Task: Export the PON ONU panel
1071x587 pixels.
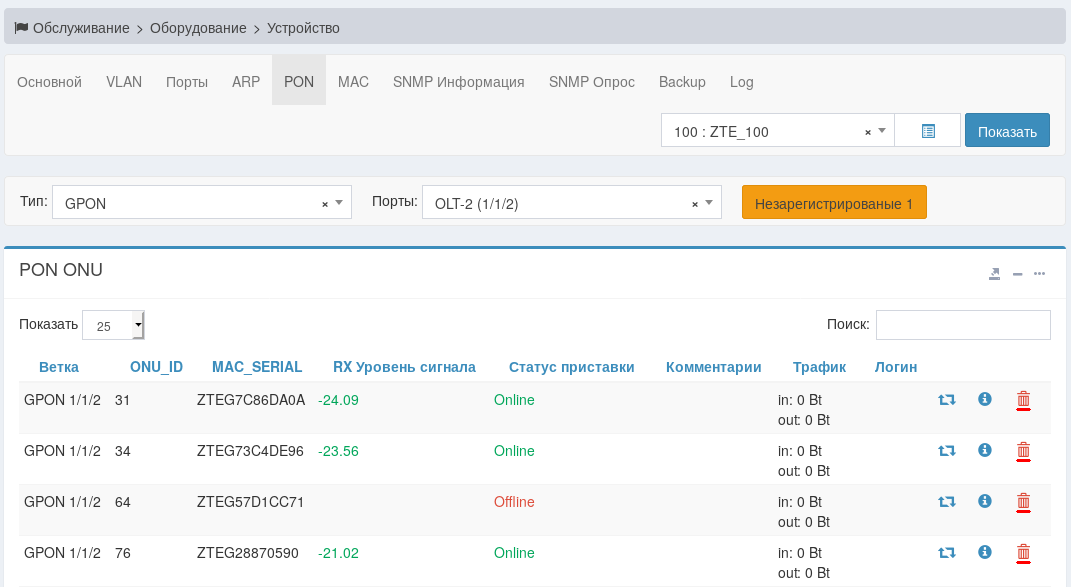Action: coord(994,274)
